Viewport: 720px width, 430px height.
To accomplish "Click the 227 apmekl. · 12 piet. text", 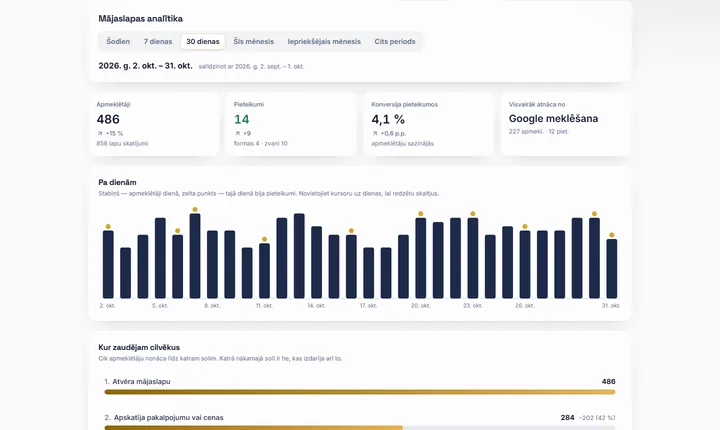I will click(539, 131).
